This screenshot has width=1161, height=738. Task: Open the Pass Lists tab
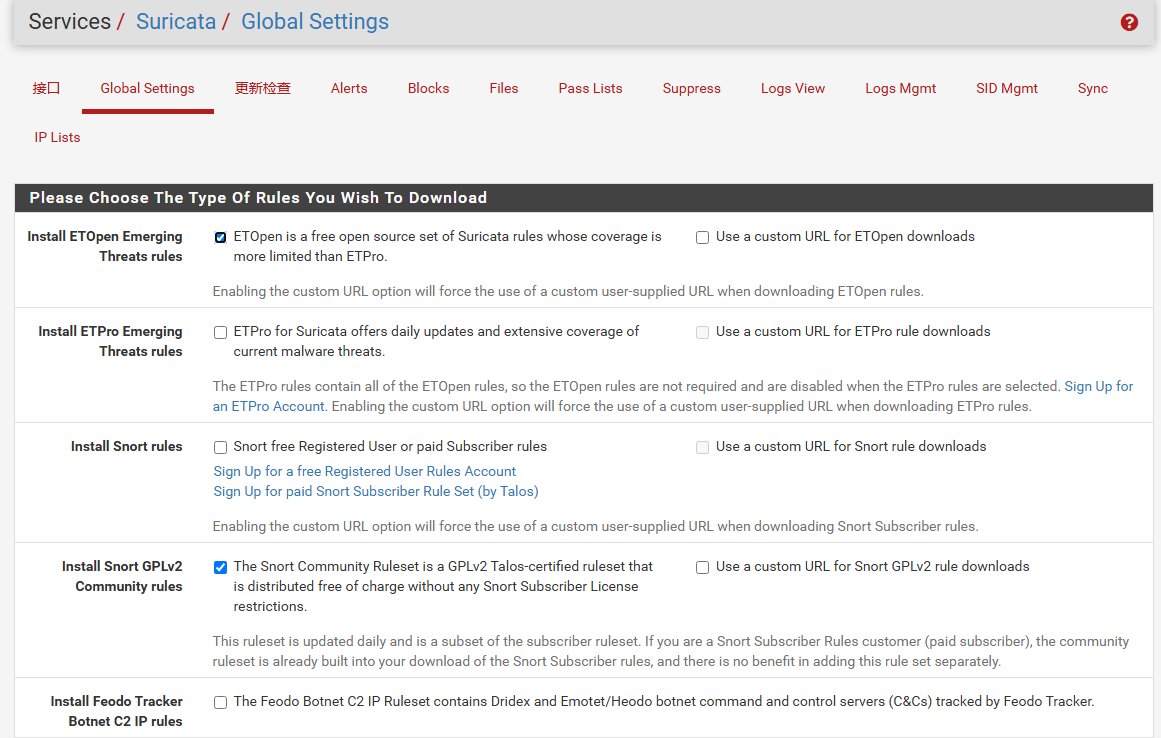(x=590, y=88)
